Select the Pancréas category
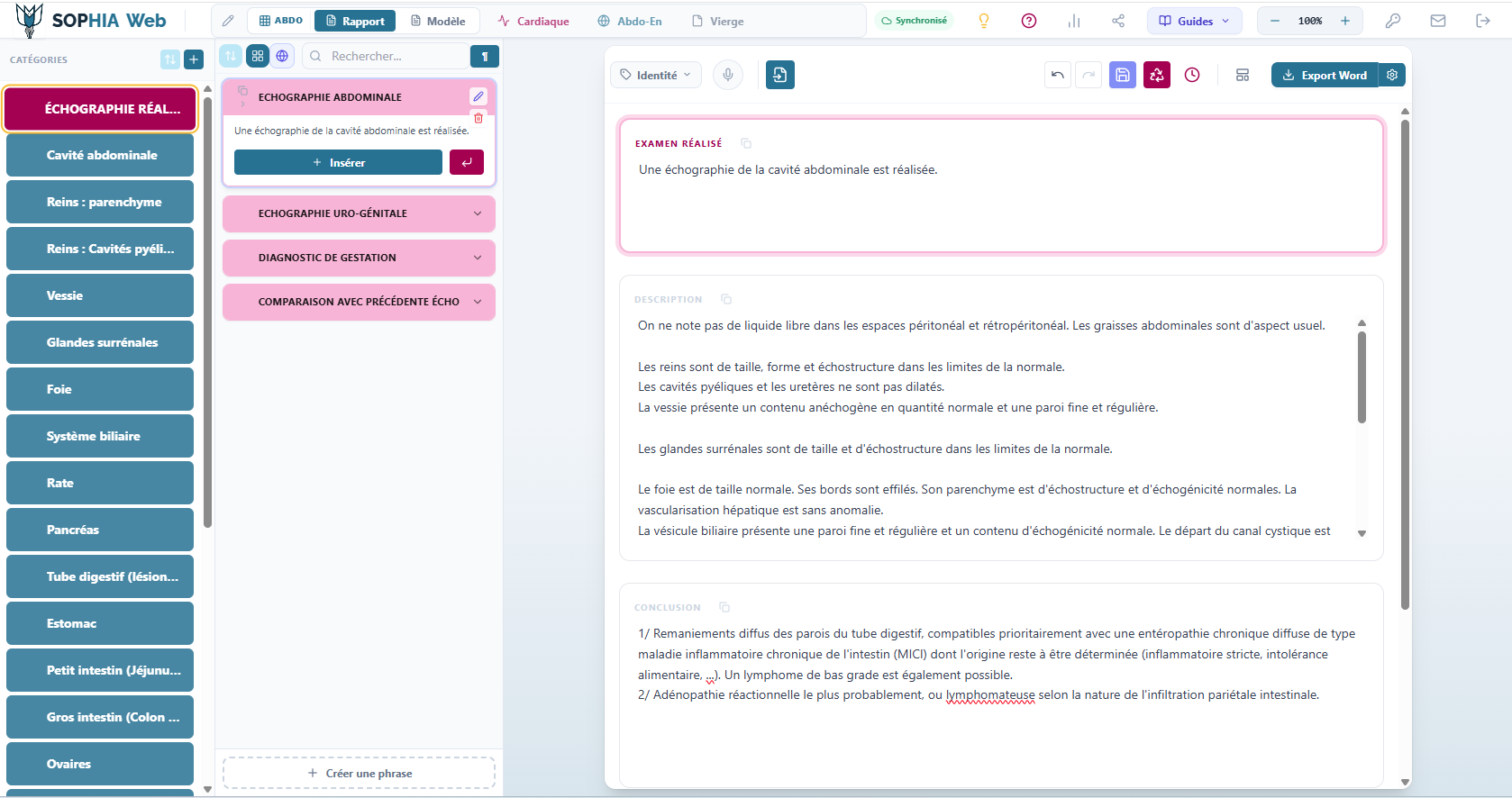The height and width of the screenshot is (798, 1512). point(100,530)
